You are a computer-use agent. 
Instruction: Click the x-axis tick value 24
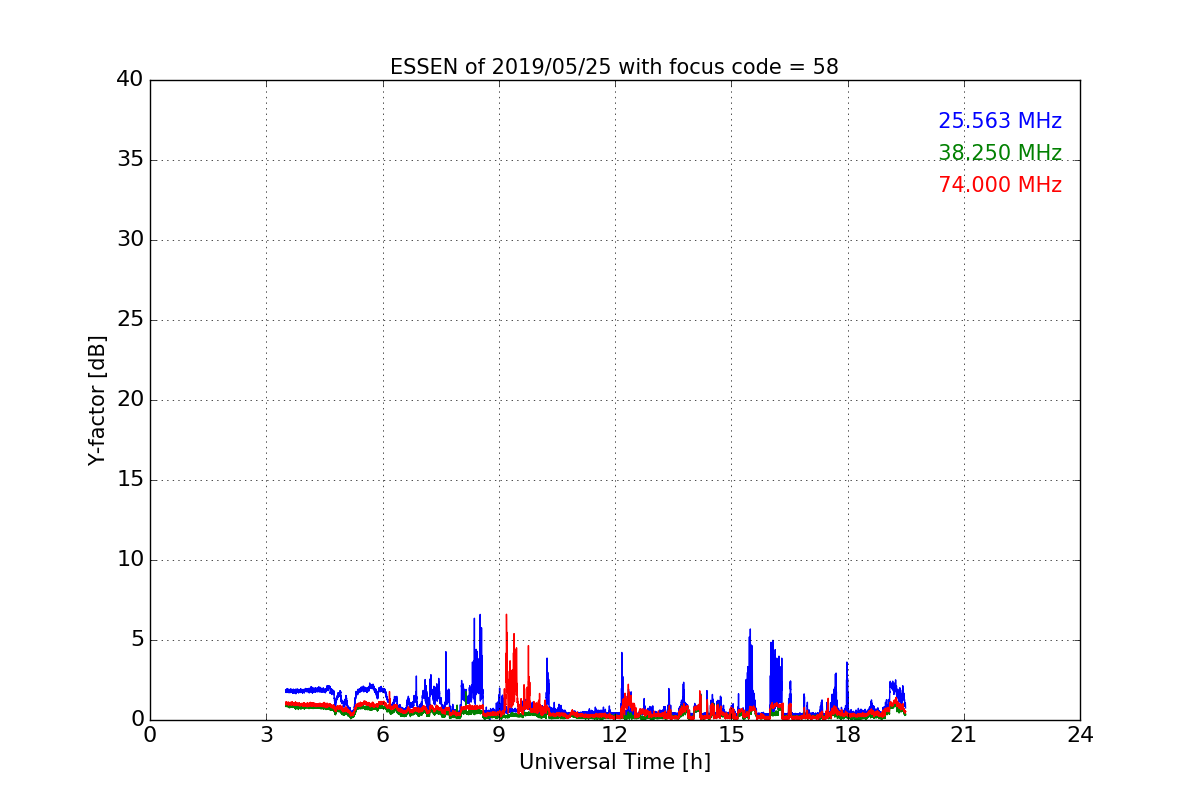tap(1080, 735)
